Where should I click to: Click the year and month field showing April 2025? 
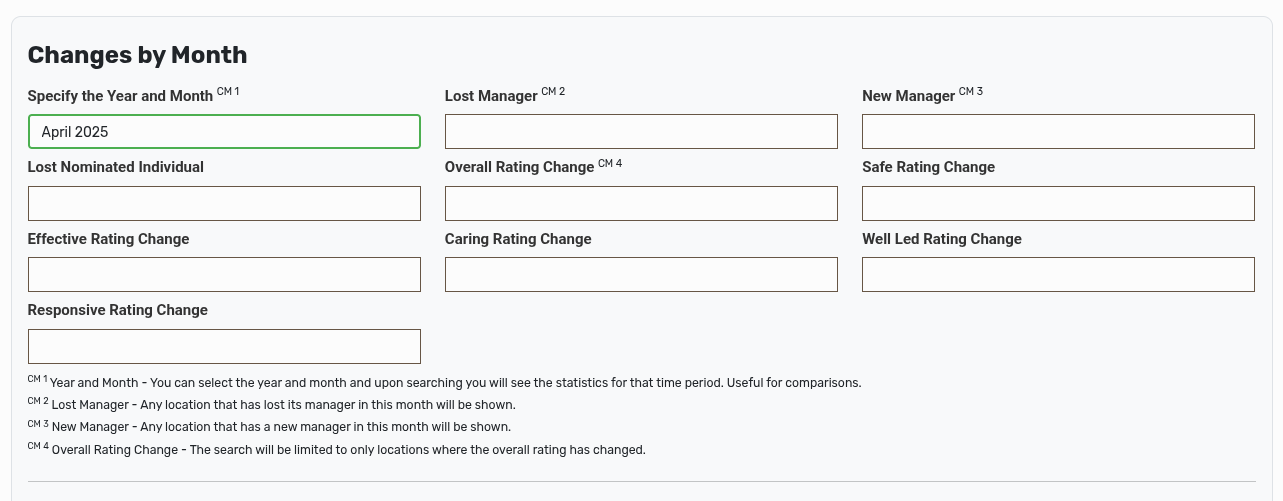(224, 132)
